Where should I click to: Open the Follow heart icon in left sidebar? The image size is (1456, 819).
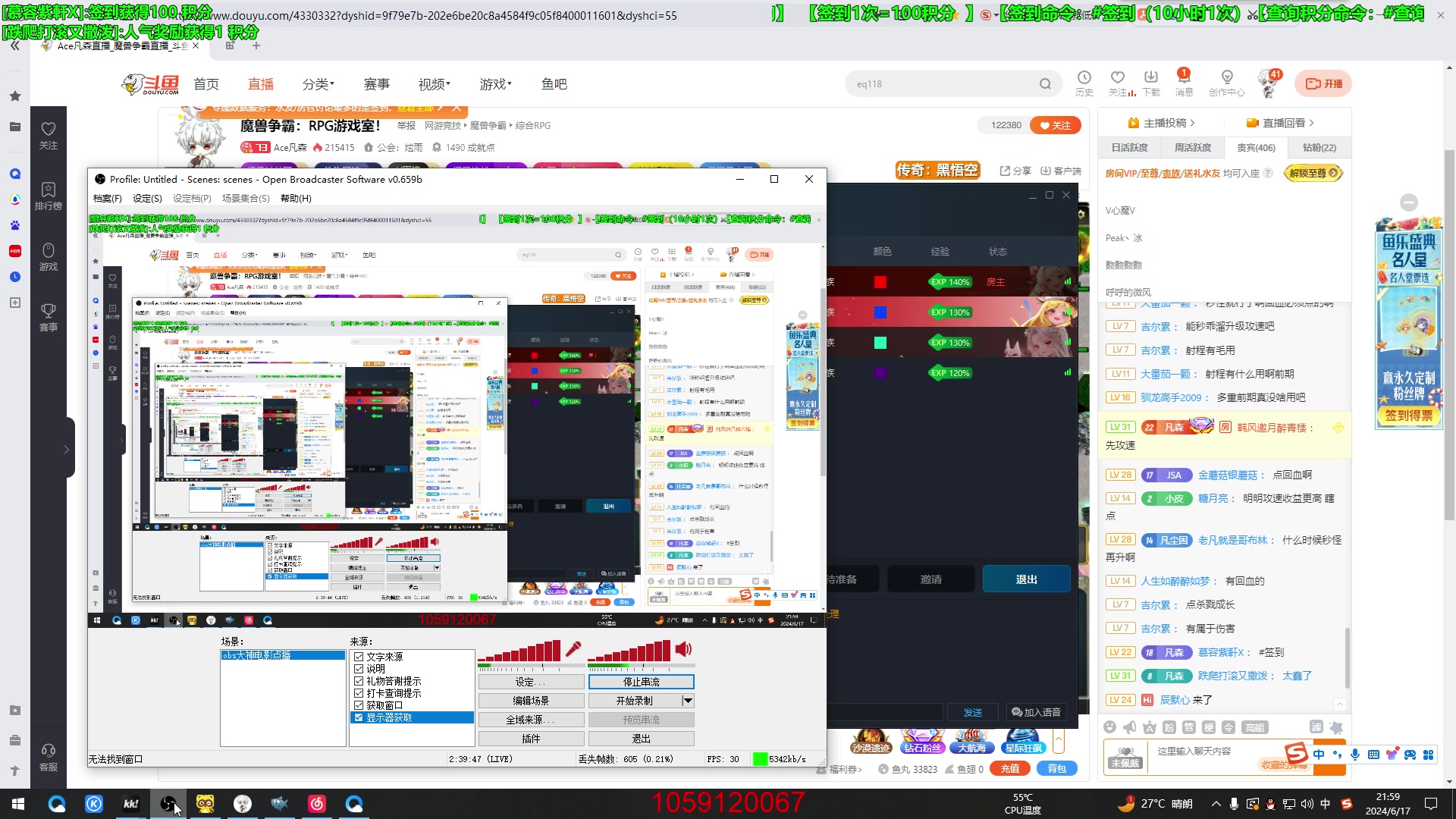coord(49,135)
